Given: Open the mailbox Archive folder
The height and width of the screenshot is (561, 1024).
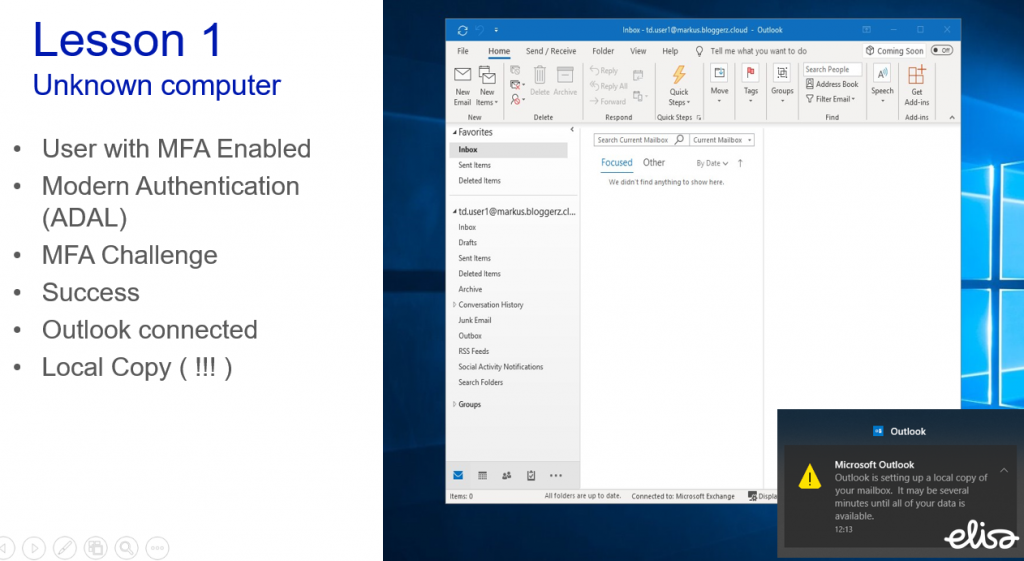Looking at the screenshot, I should tap(470, 289).
